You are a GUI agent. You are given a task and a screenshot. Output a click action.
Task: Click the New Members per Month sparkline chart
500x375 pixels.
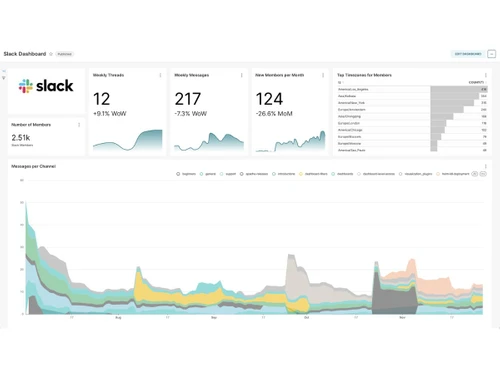click(290, 141)
